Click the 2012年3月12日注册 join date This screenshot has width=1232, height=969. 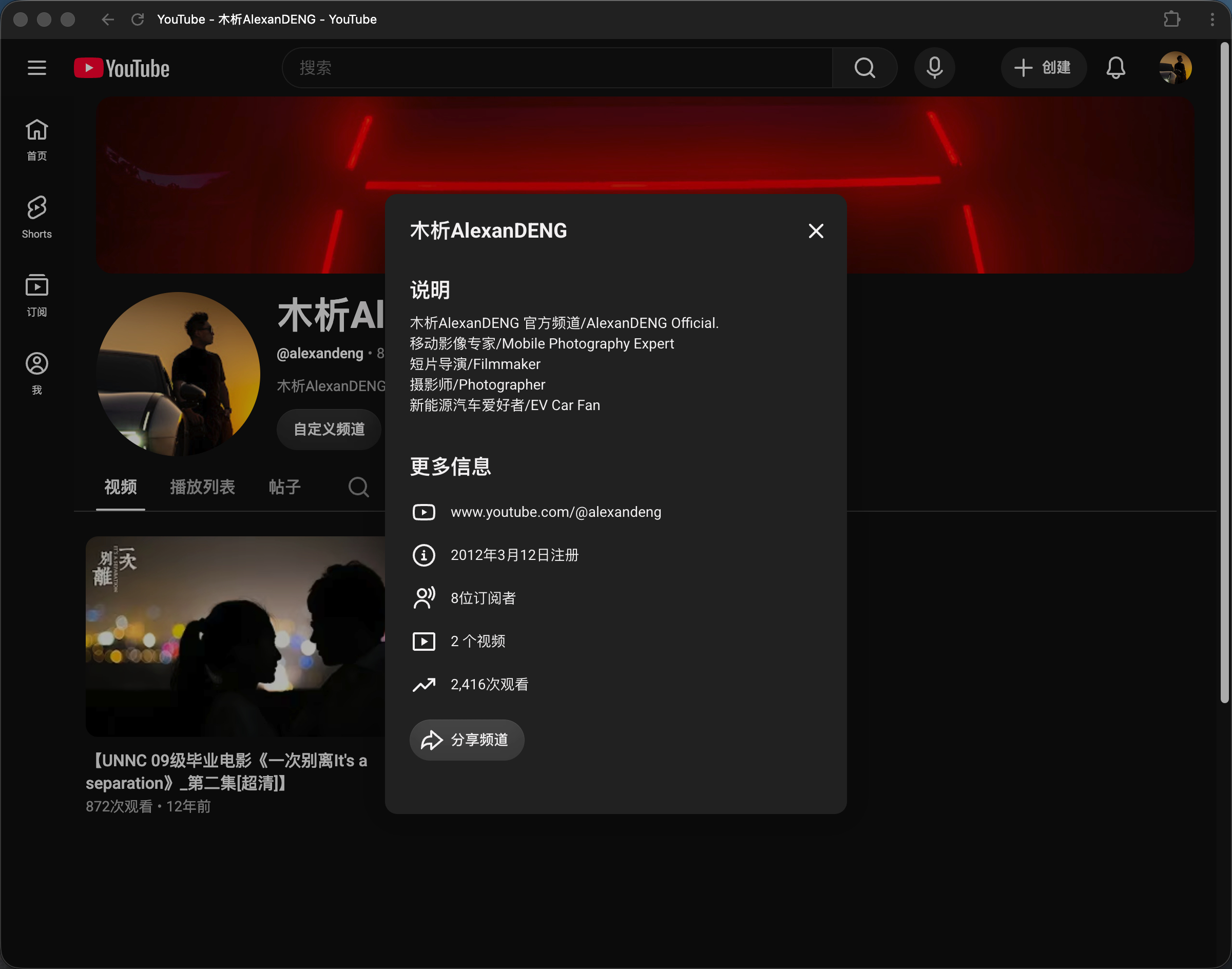coord(514,555)
